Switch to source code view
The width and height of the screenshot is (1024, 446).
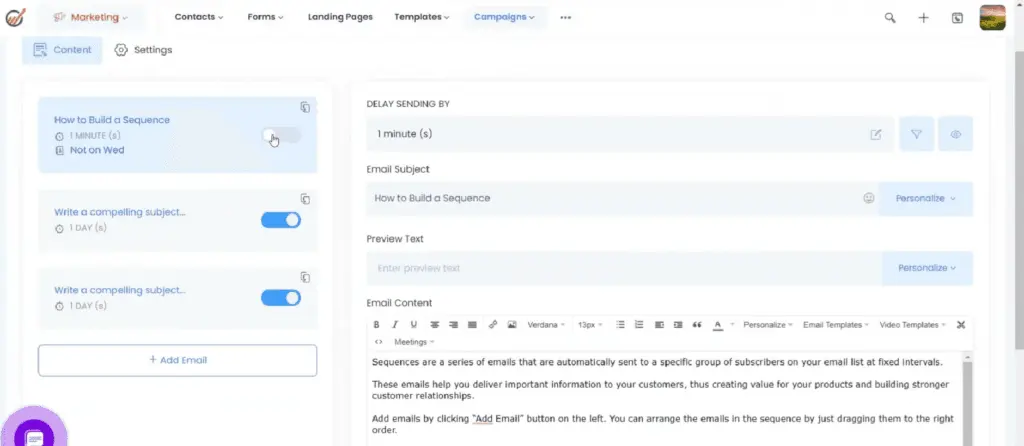point(378,342)
